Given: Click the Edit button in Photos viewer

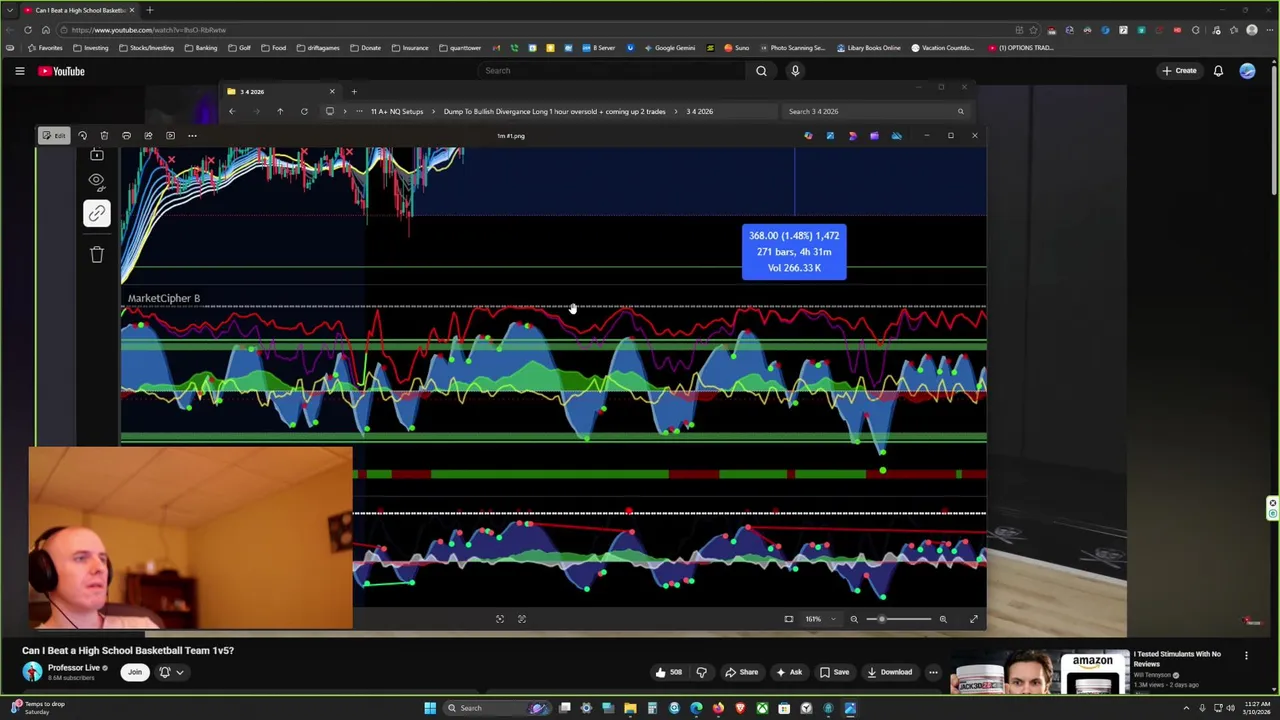Looking at the screenshot, I should [x=54, y=136].
